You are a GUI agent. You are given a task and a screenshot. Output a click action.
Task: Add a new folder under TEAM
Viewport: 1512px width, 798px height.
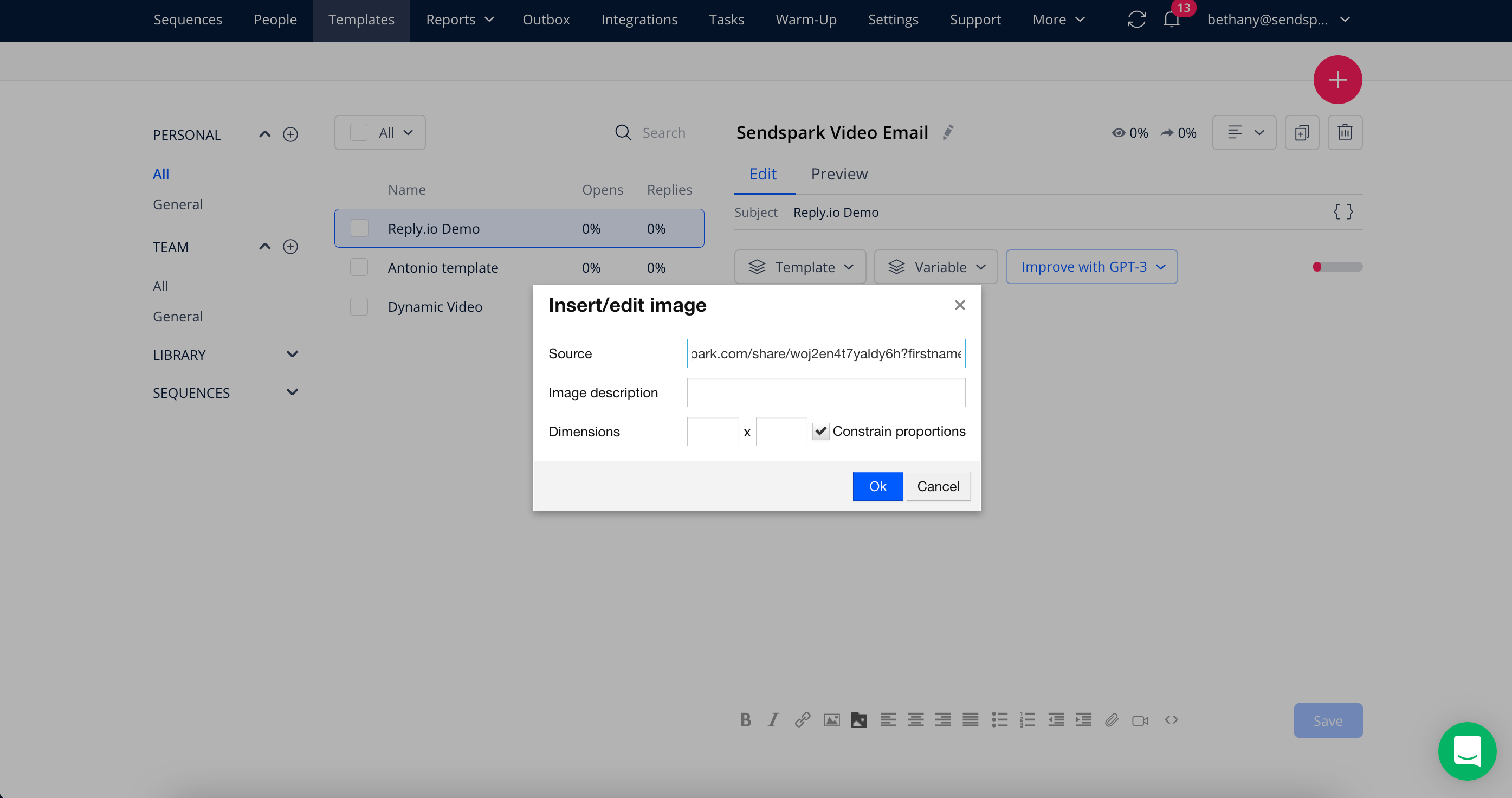(290, 247)
